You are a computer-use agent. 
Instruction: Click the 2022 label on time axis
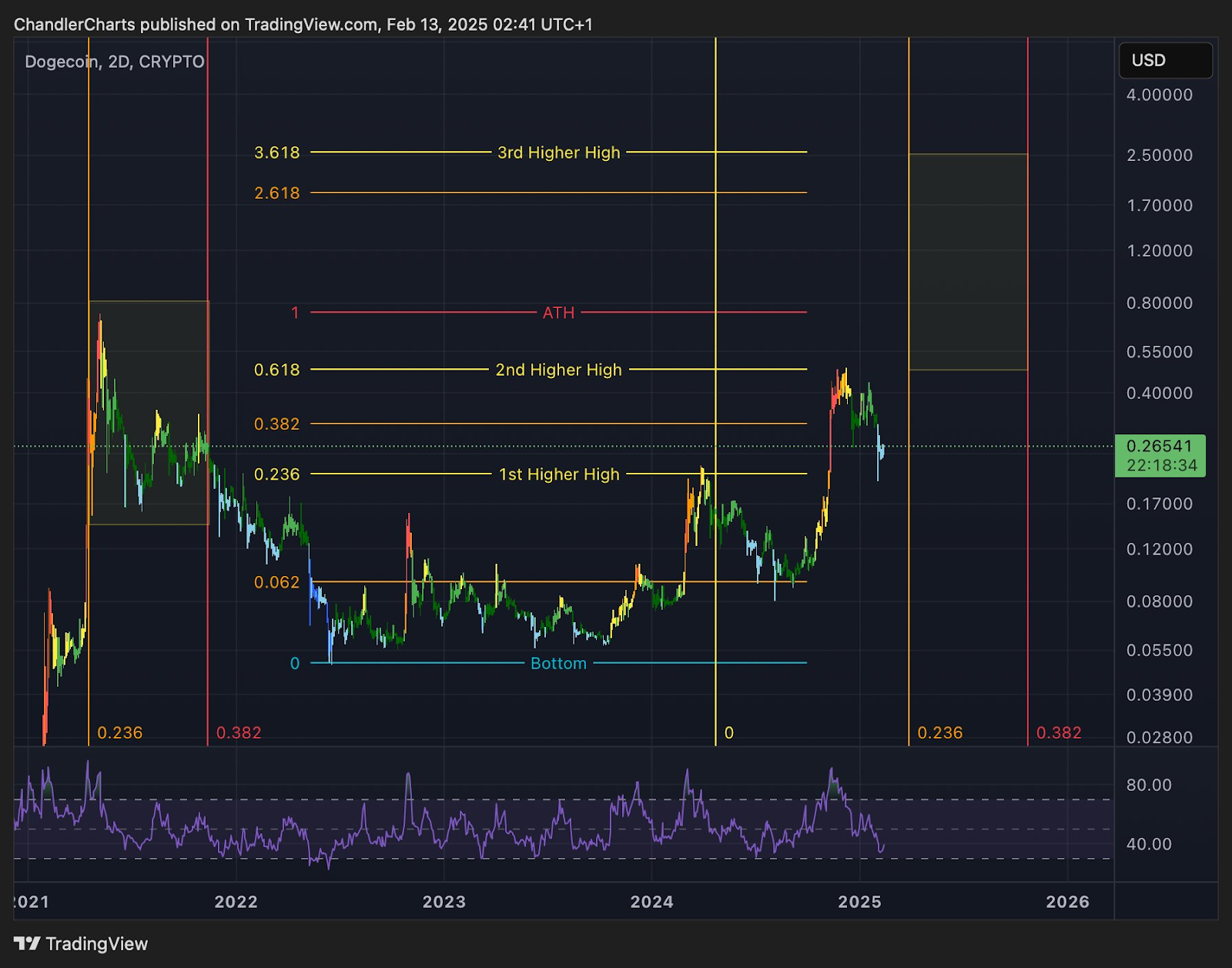pyautogui.click(x=236, y=902)
